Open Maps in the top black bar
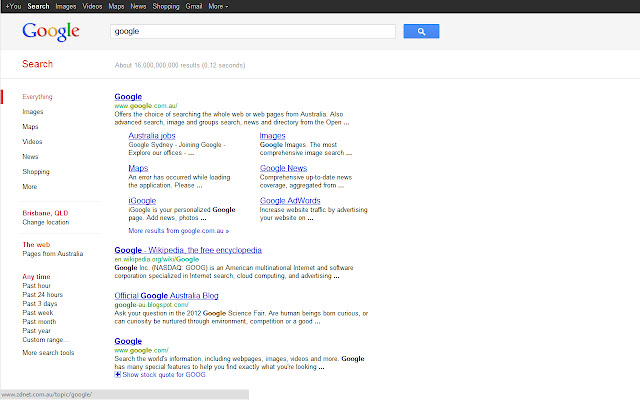The height and width of the screenshot is (400, 640). (116, 7)
